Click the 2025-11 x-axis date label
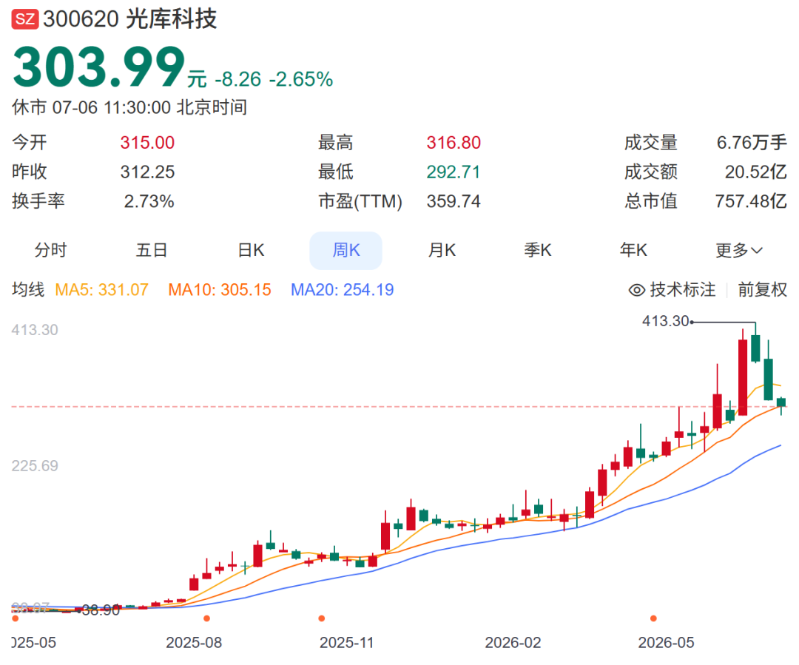Screen dimensions: 799x665 coord(347,643)
